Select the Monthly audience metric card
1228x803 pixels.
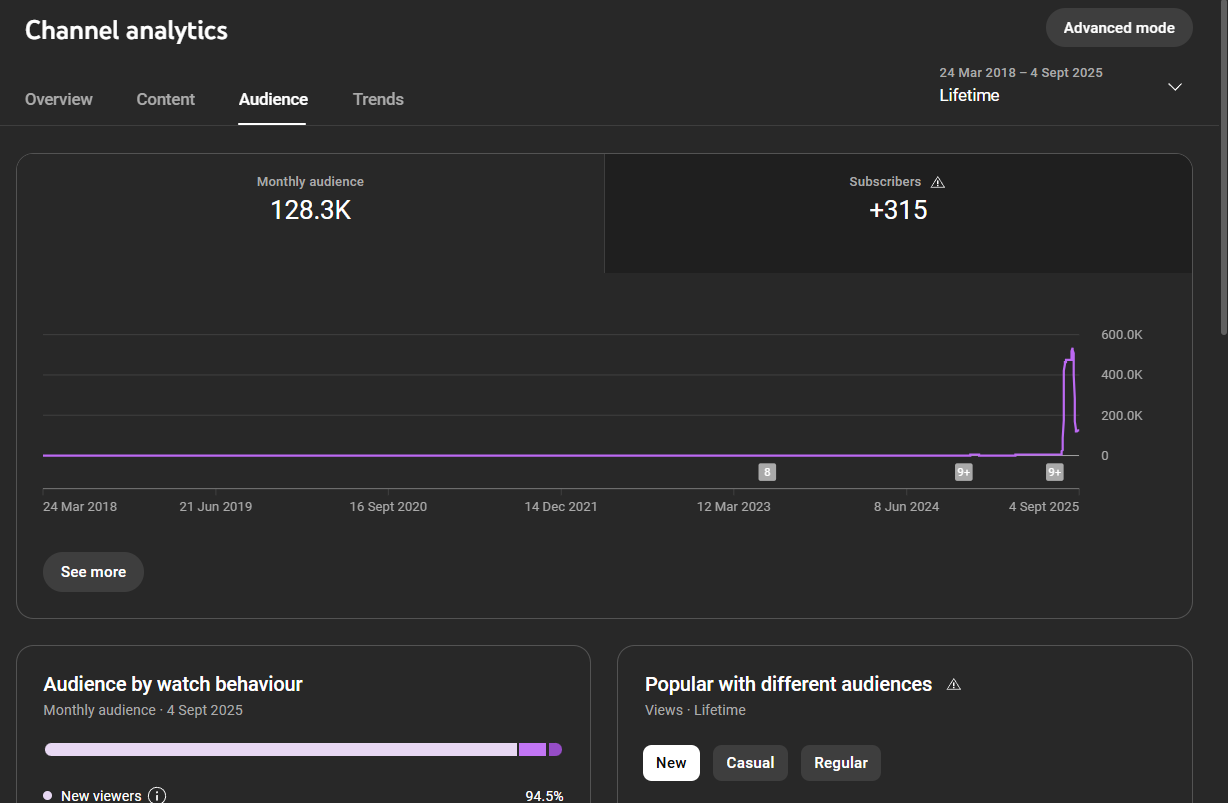coord(310,214)
